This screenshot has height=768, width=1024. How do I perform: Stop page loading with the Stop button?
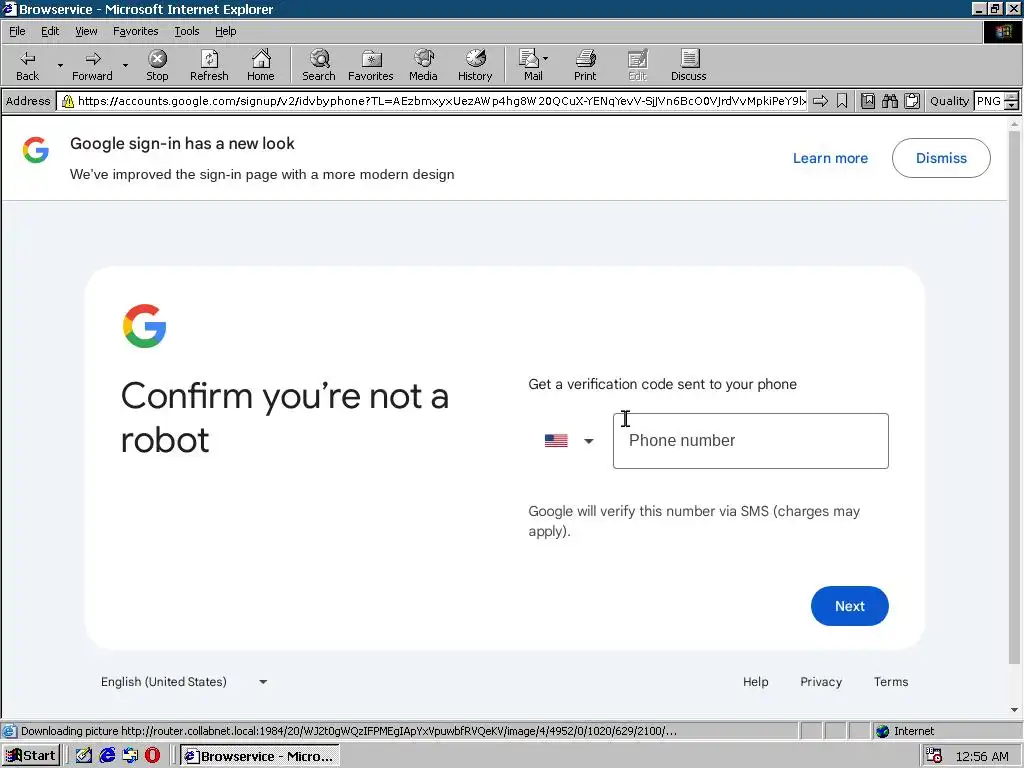pos(157,65)
